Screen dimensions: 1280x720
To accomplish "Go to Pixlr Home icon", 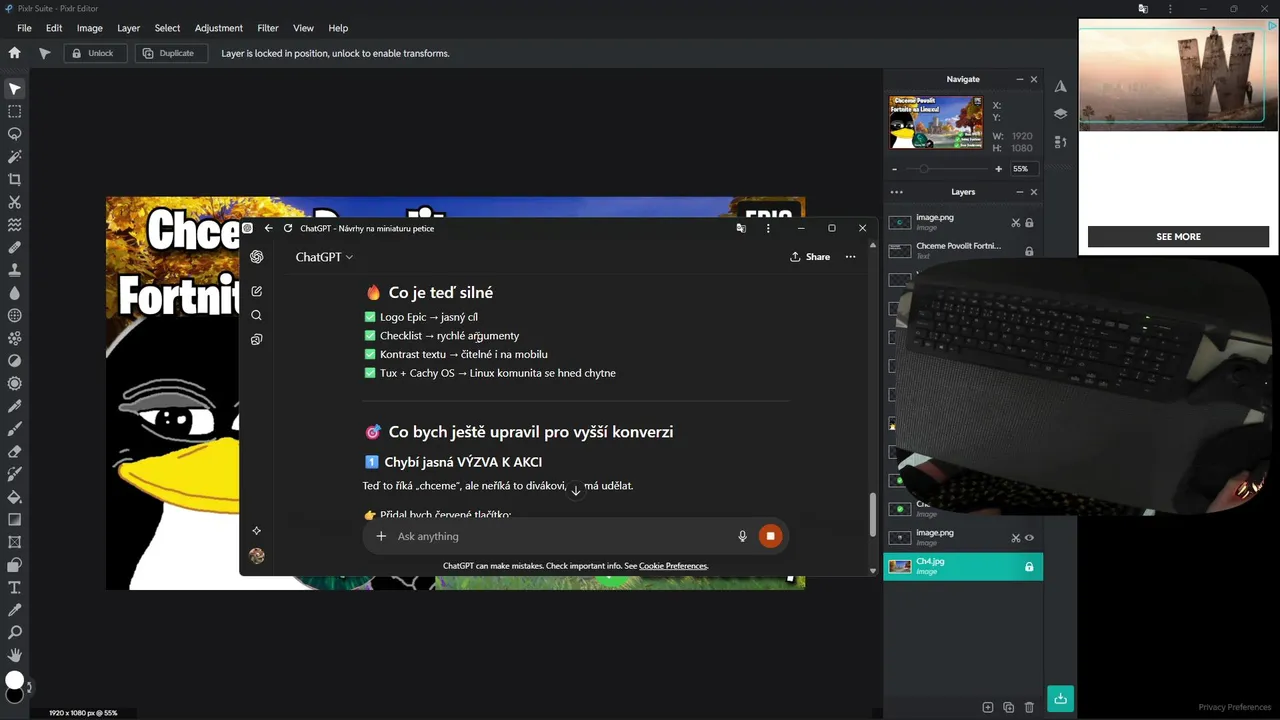I will (x=15, y=53).
